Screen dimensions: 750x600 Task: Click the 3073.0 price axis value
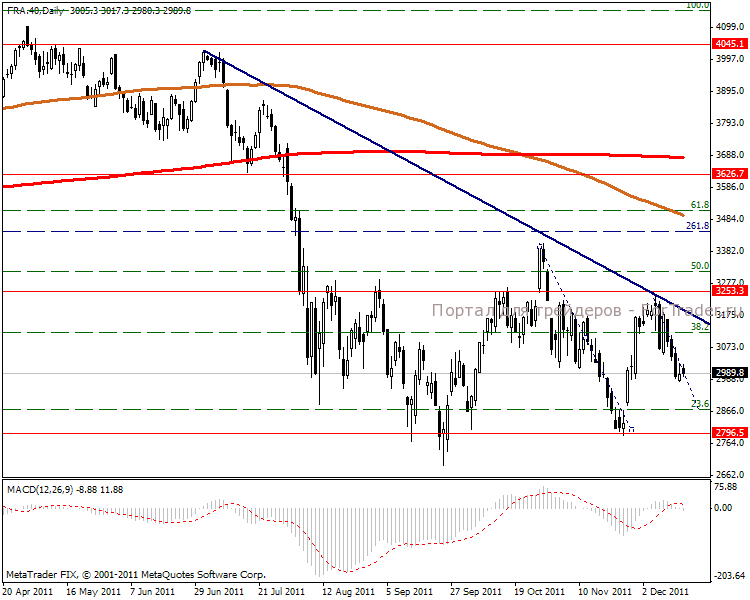[730, 346]
